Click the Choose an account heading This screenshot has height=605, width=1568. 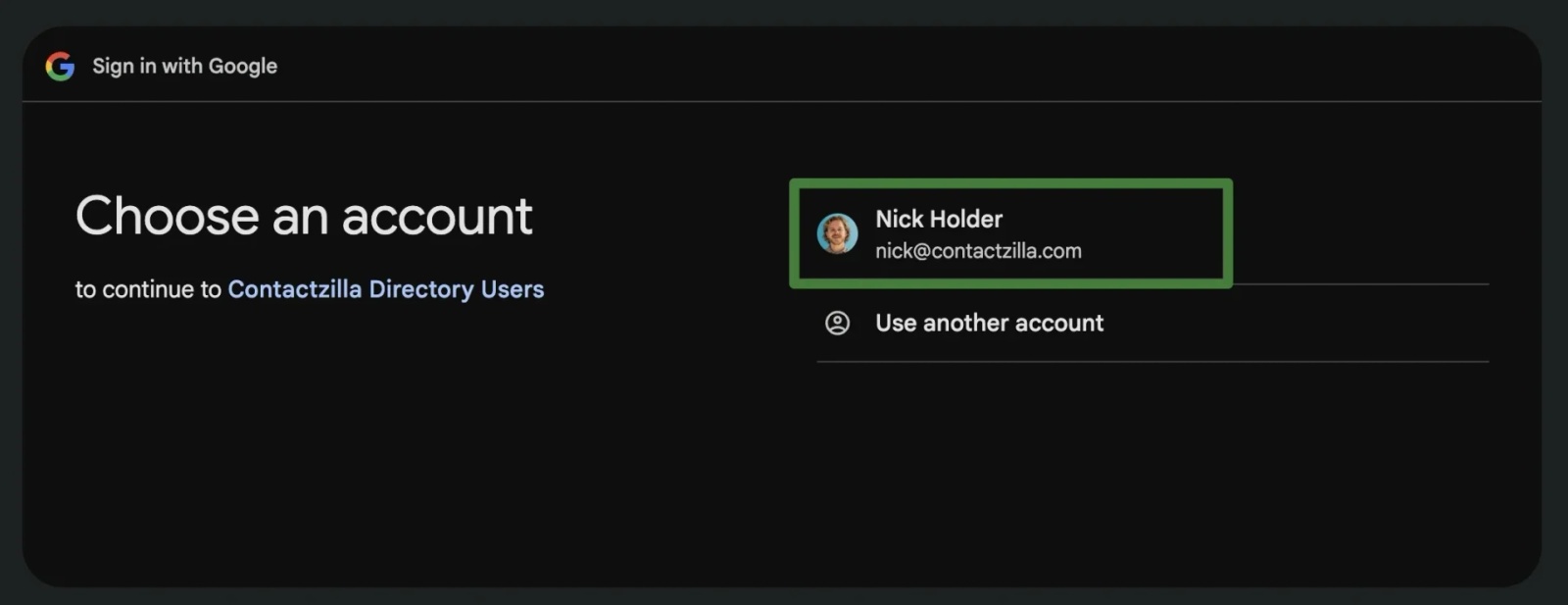304,216
